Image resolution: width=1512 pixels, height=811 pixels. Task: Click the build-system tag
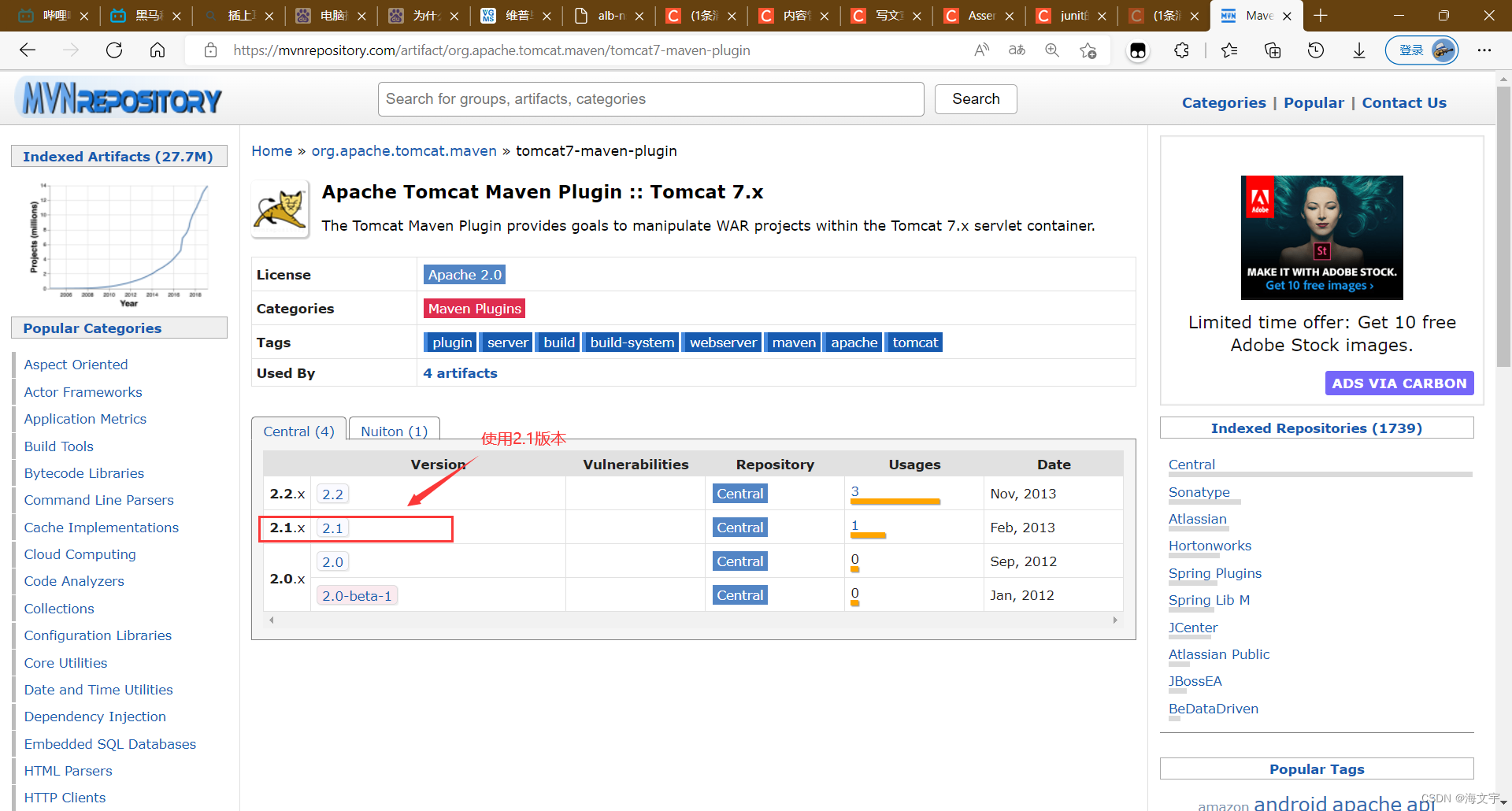[632, 343]
